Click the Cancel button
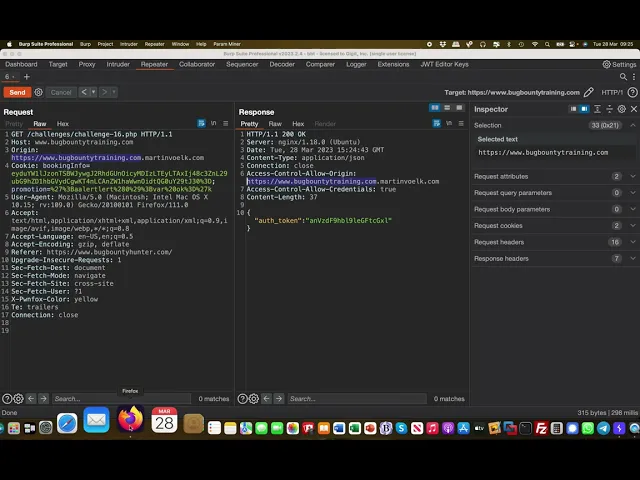Viewport: 640px width, 480px height. click(61, 92)
